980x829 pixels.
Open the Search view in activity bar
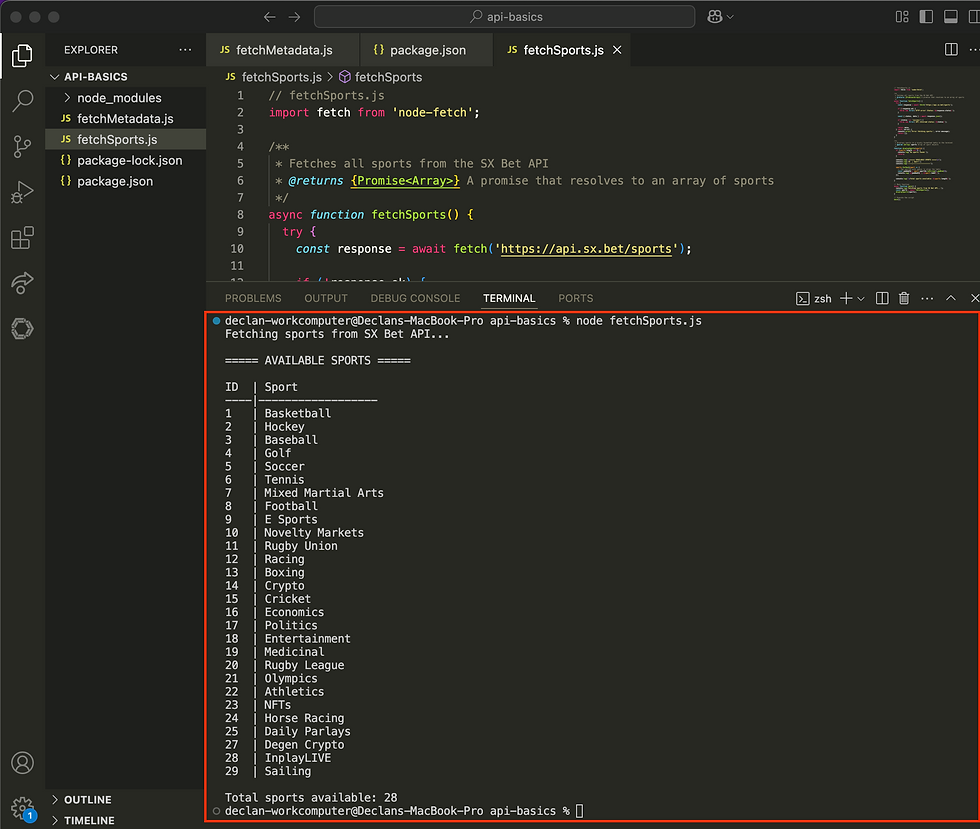(22, 101)
